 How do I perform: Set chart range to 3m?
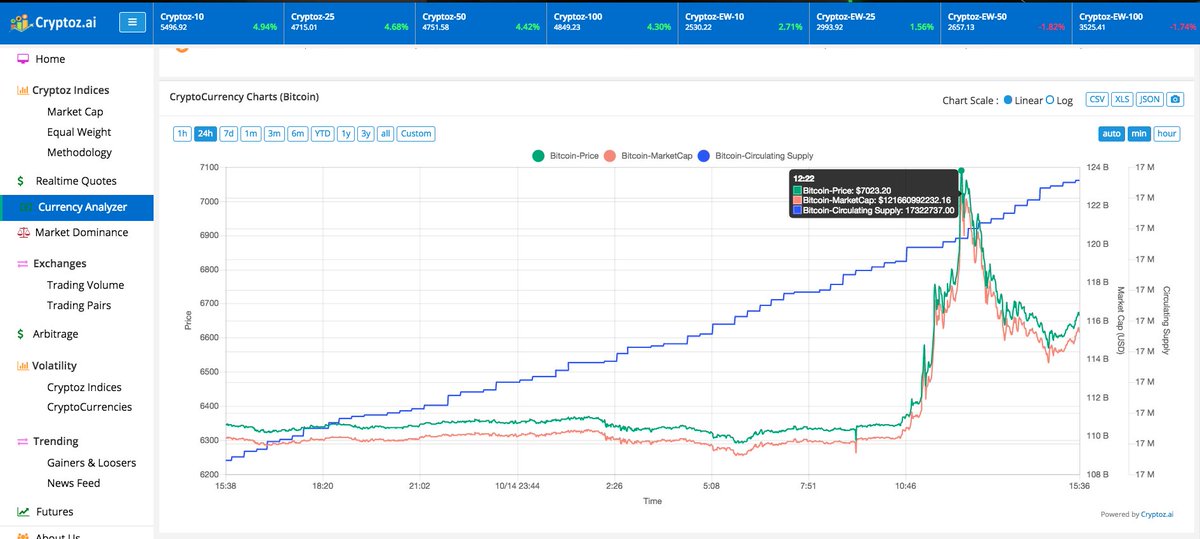[x=274, y=134]
